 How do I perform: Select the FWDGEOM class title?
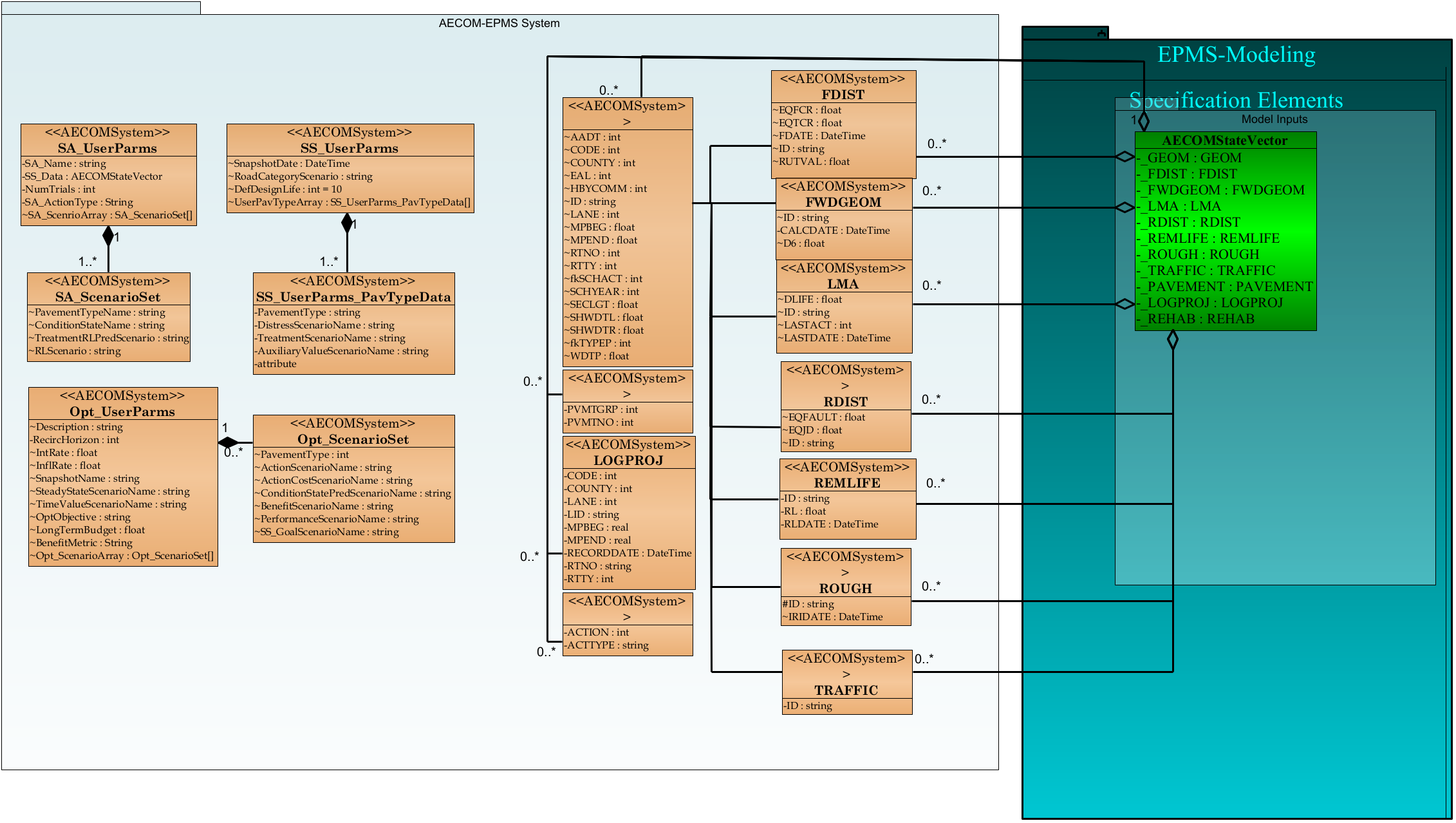click(843, 202)
